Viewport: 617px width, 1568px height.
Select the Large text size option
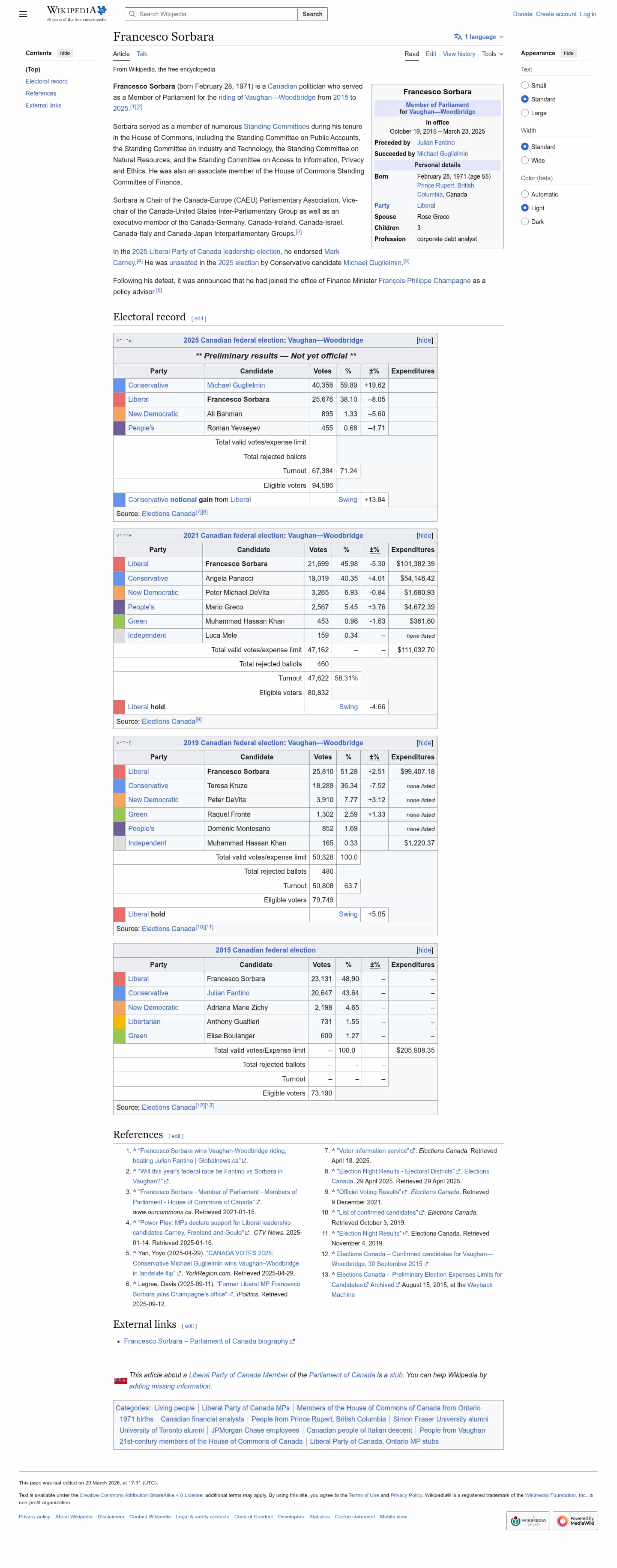pos(524,113)
